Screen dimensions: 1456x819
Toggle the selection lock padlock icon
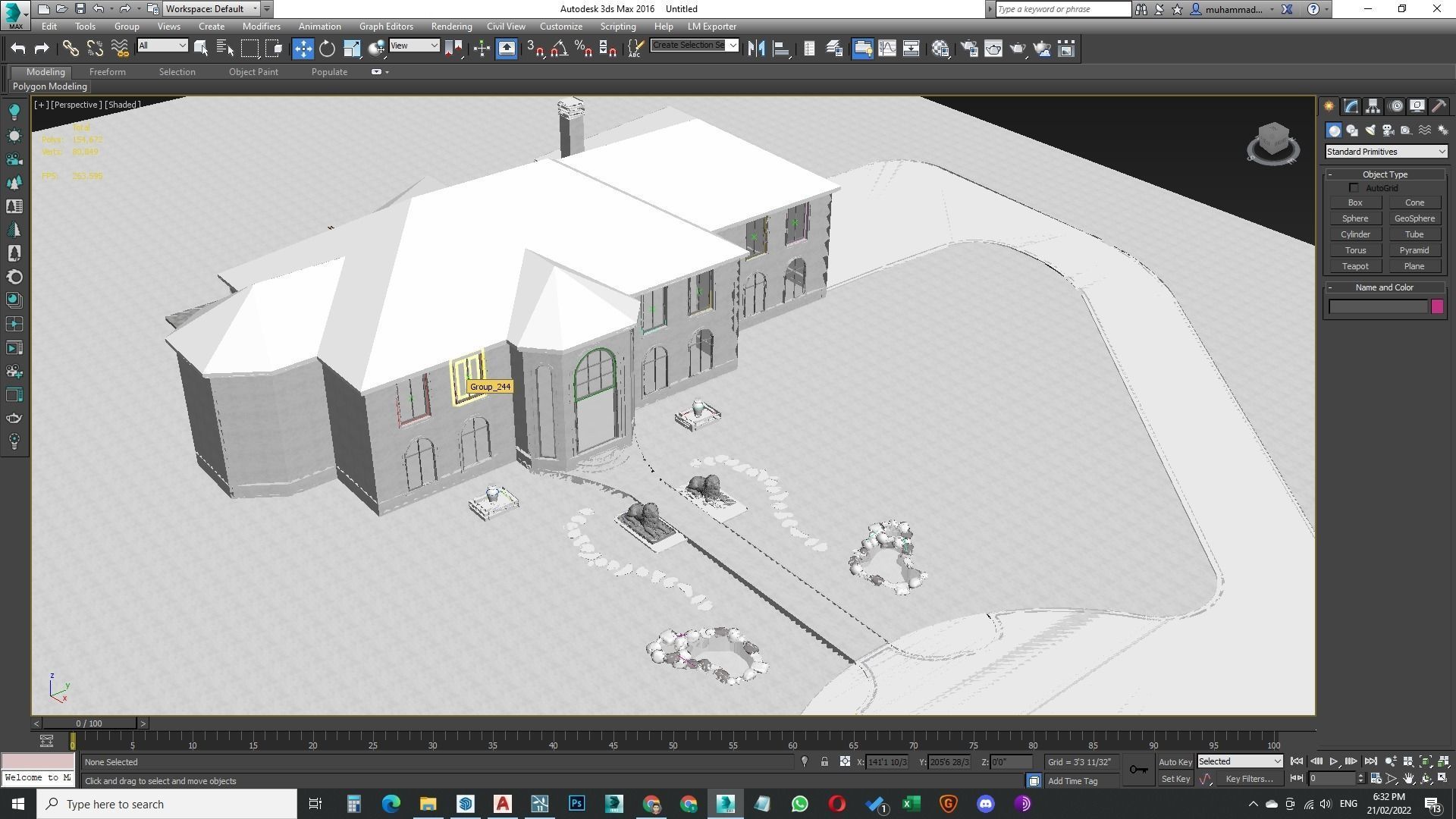point(824,762)
